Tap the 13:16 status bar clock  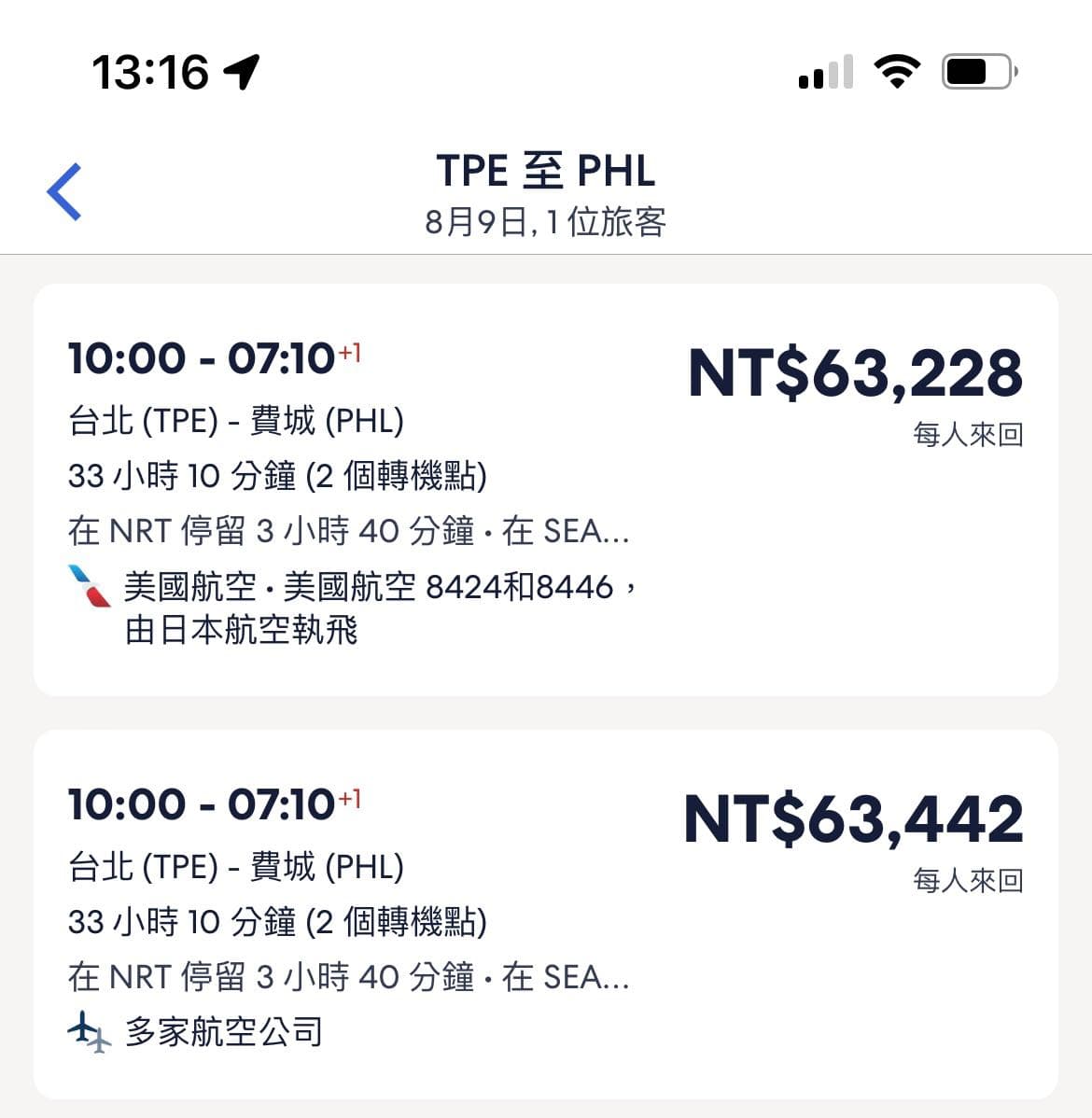tap(150, 72)
